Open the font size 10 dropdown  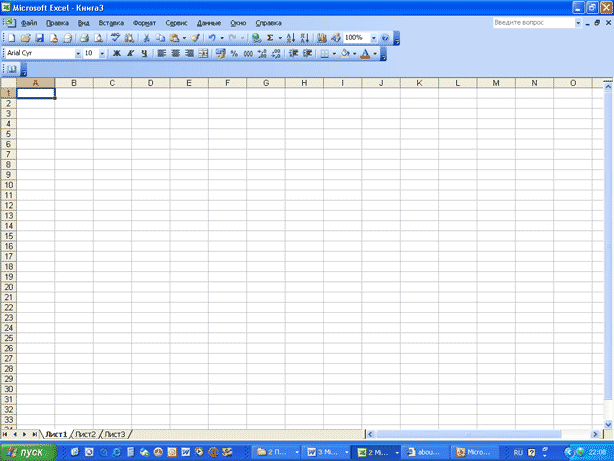point(102,54)
